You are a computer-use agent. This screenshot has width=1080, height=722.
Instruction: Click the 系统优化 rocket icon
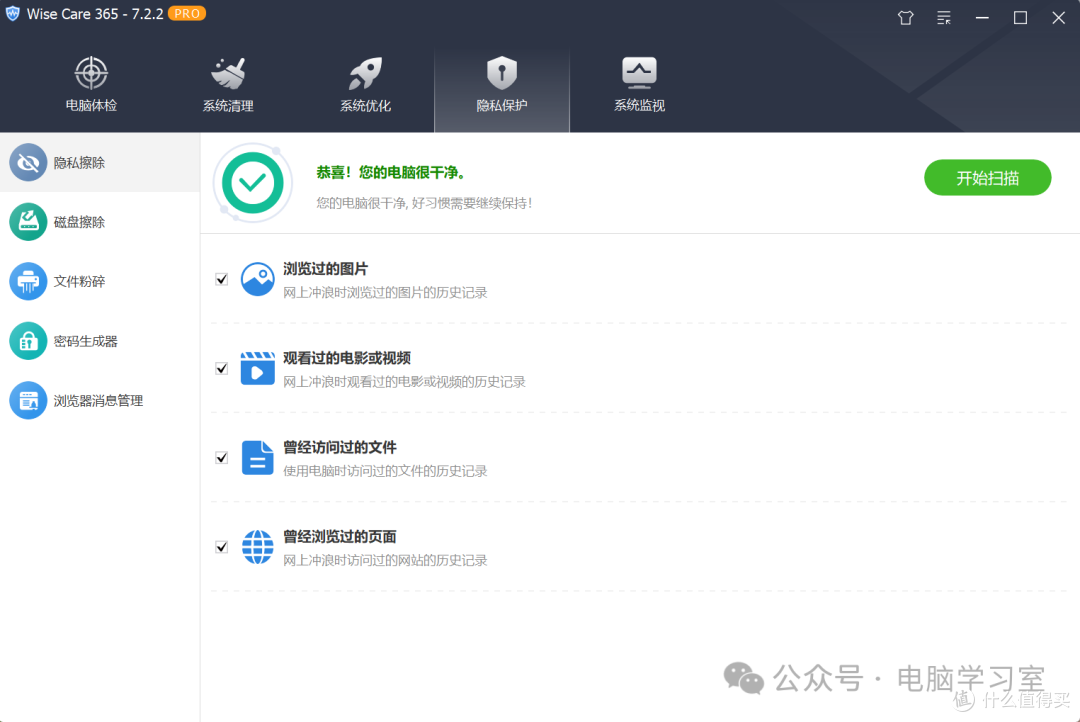point(365,73)
